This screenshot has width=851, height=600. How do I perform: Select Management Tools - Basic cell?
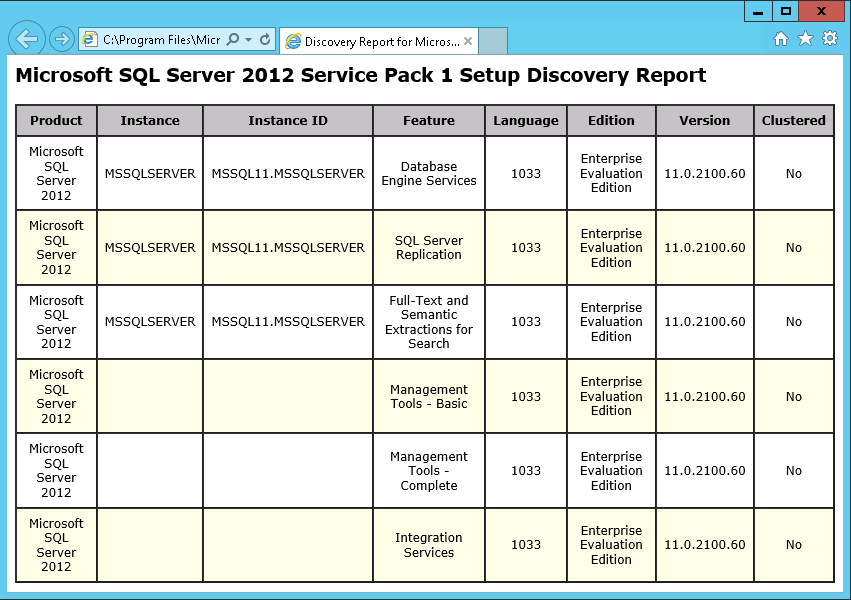coord(429,397)
